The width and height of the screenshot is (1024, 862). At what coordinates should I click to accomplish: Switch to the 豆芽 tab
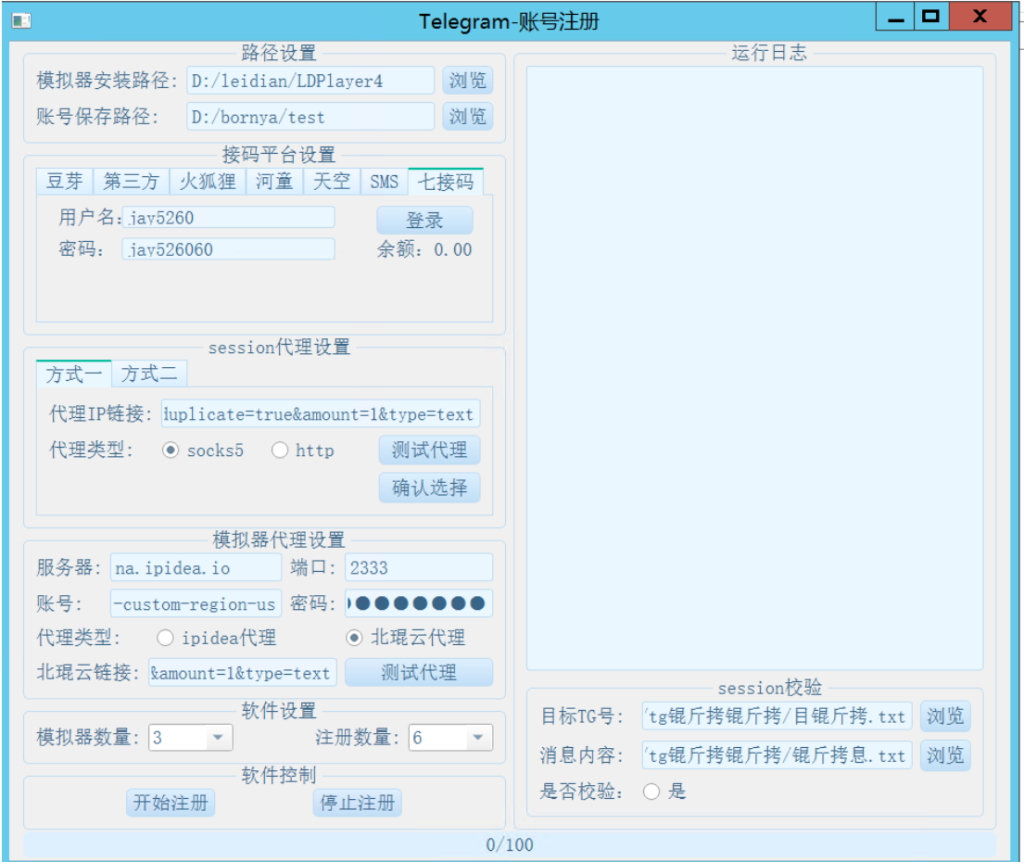(x=65, y=182)
